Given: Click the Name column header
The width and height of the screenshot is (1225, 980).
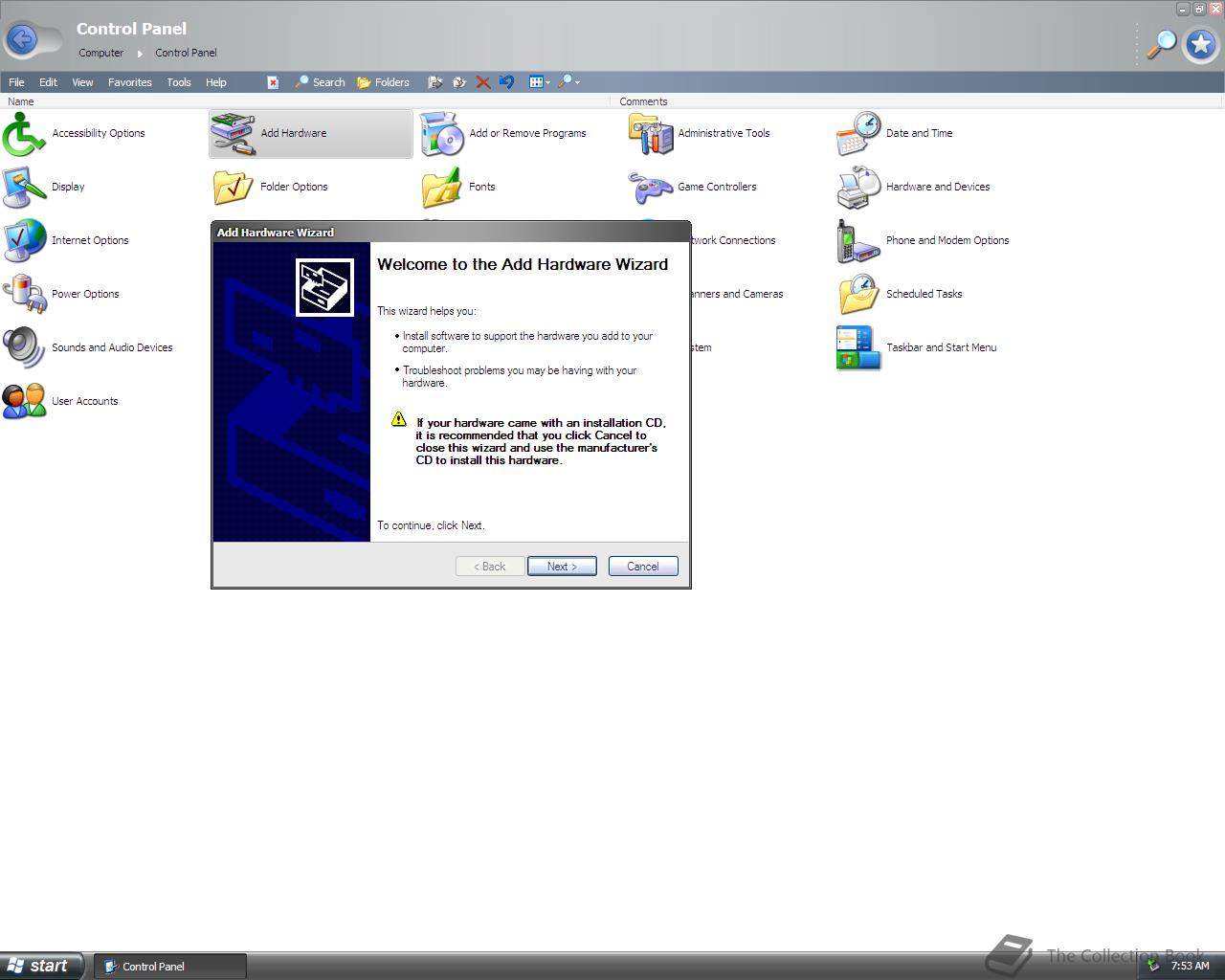Looking at the screenshot, I should point(304,101).
